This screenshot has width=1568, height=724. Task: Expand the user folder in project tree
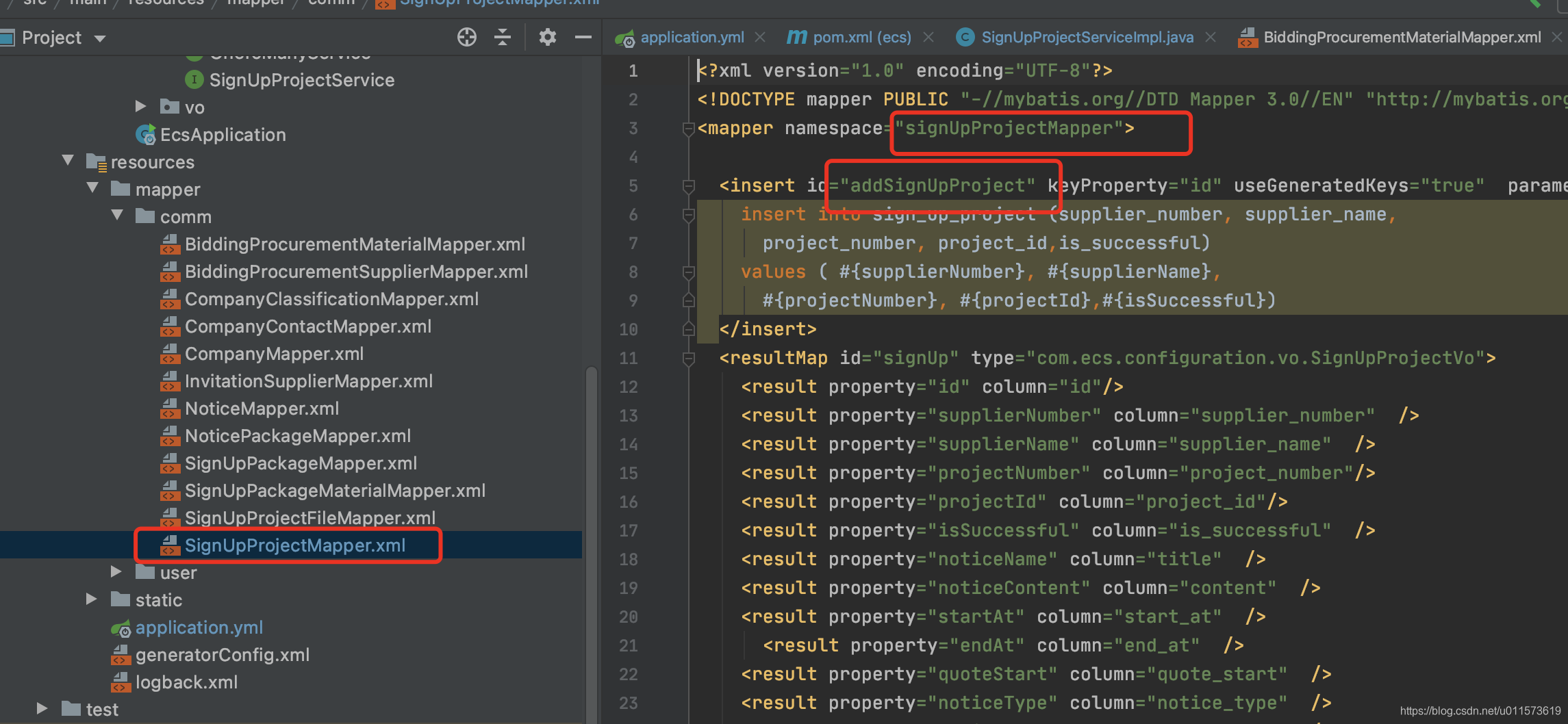pos(115,573)
